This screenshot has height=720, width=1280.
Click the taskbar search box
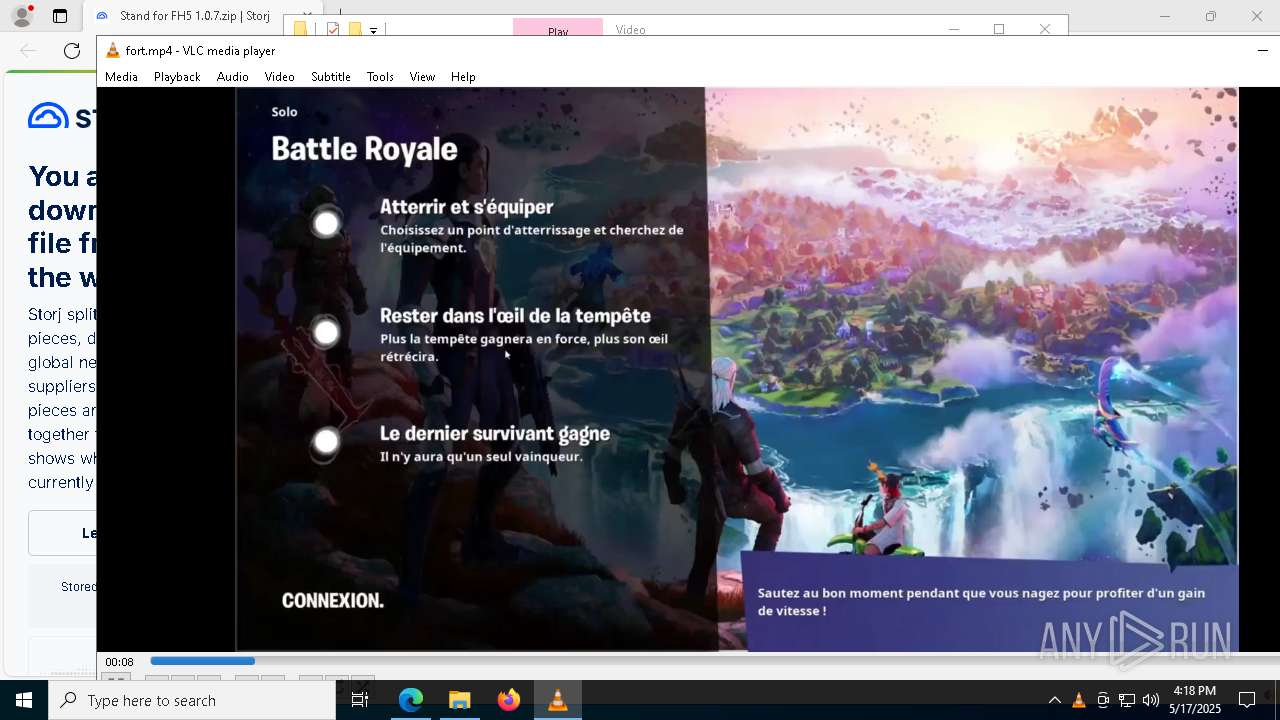192,700
